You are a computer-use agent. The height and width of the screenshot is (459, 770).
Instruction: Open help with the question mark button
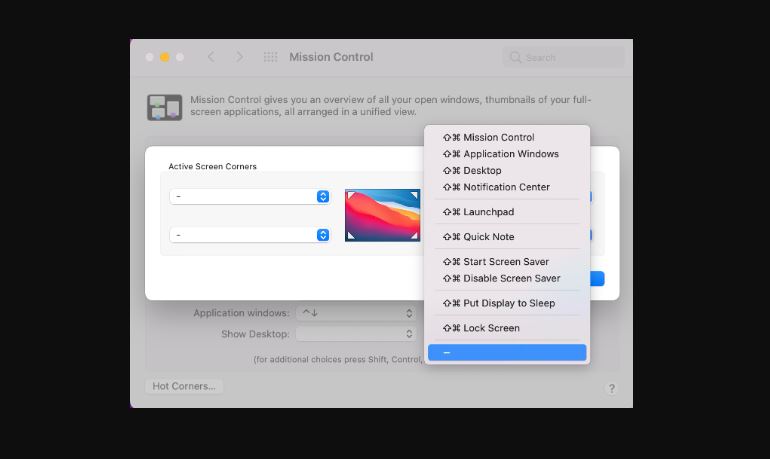point(611,389)
